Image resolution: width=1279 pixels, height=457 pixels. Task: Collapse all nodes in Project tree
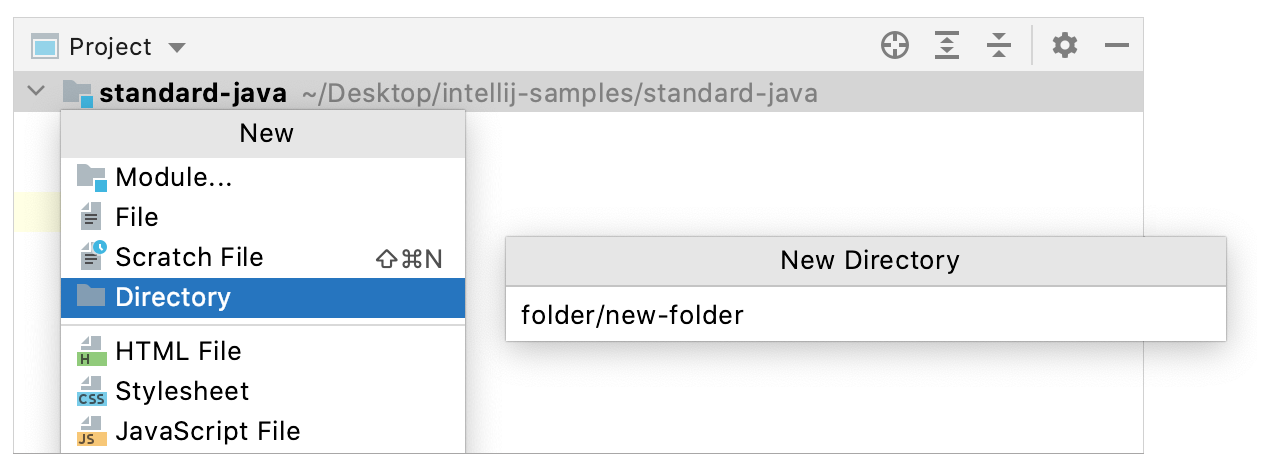(998, 45)
